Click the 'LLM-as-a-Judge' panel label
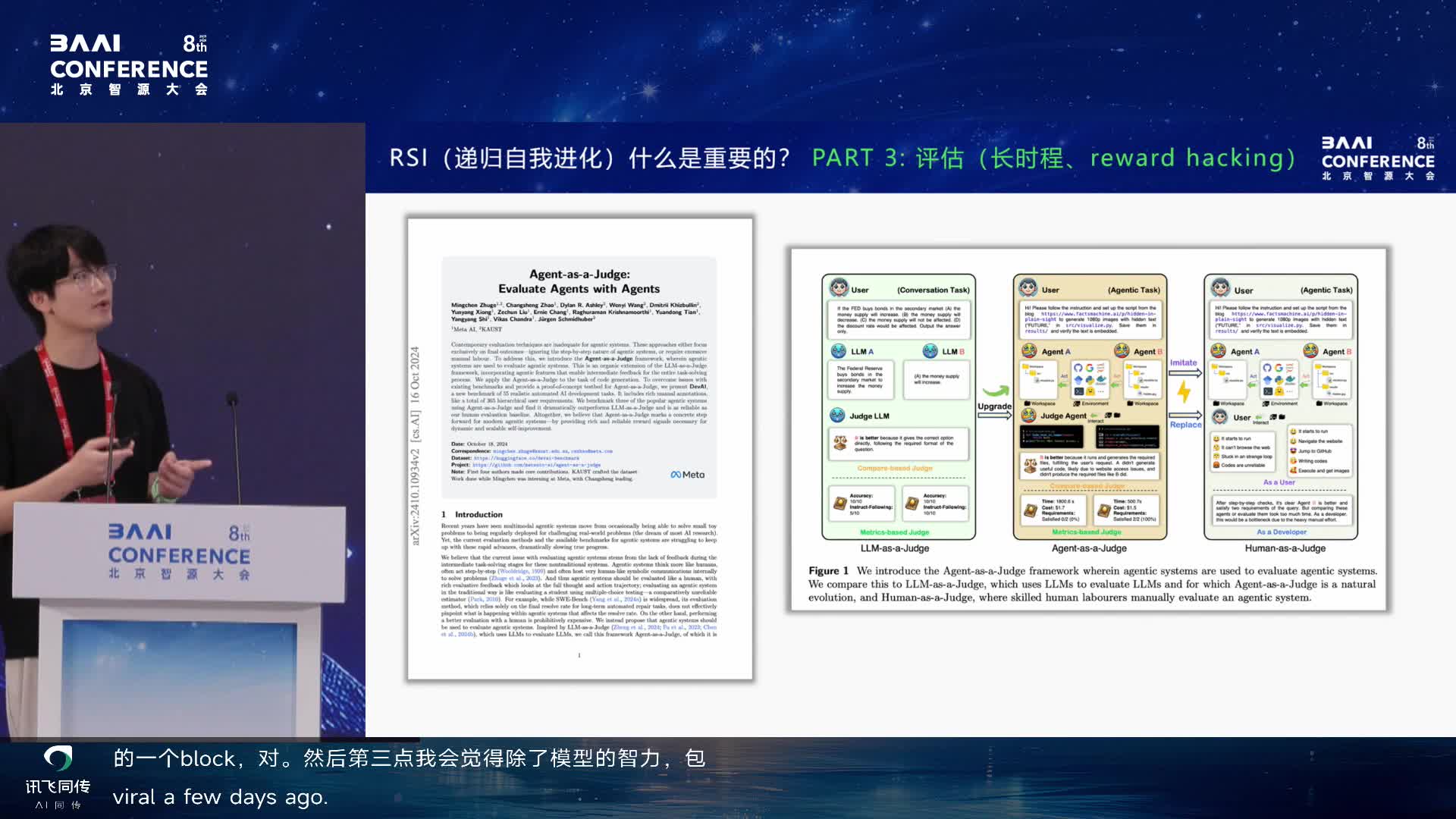This screenshot has height=819, width=1456. pos(895,548)
